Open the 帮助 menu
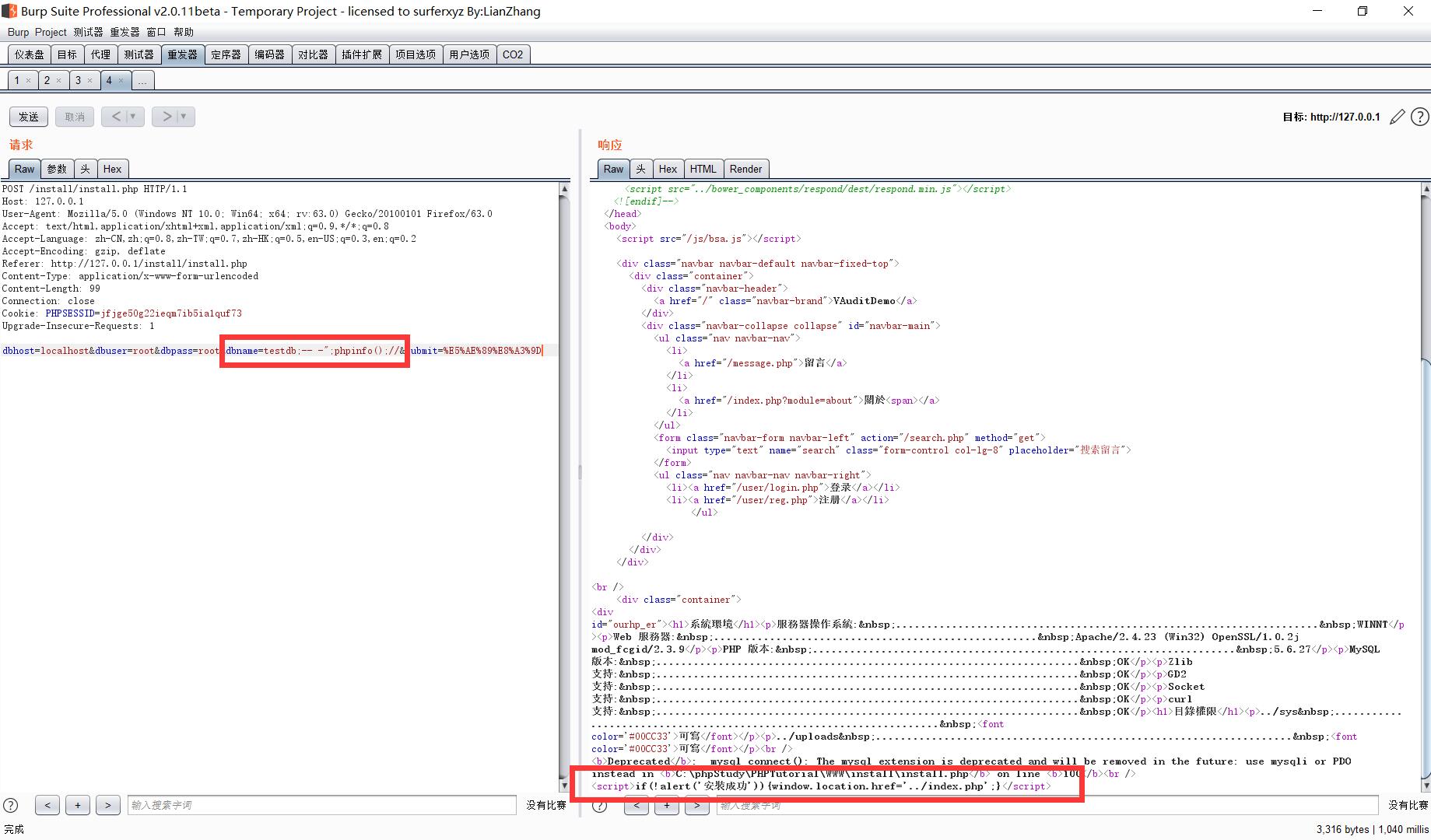The image size is (1431, 840). [184, 32]
